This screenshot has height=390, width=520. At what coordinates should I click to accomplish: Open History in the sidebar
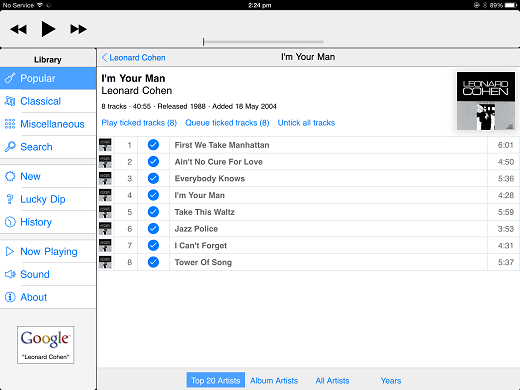click(48, 222)
